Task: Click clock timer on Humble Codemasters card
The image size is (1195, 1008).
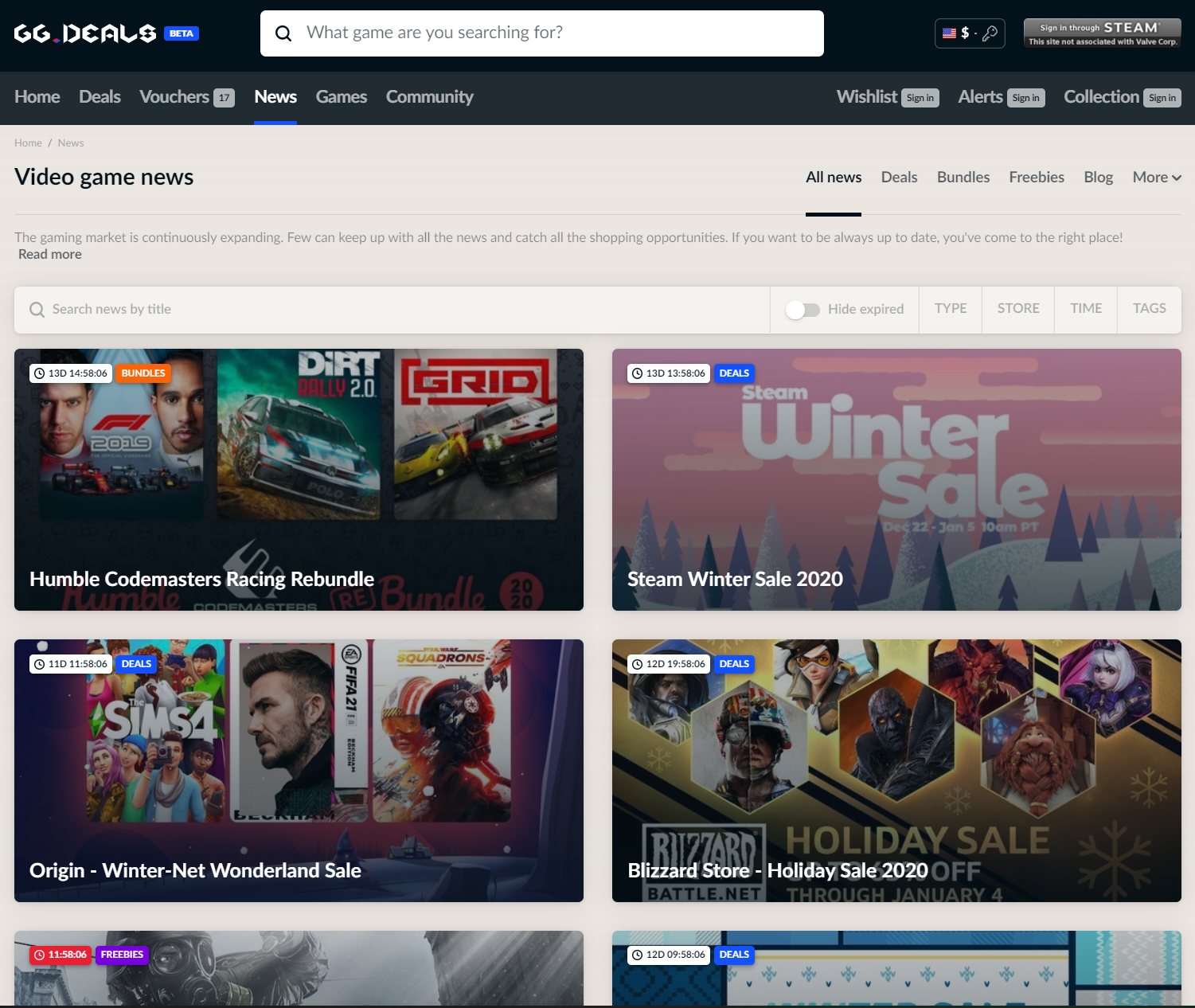Action: tap(71, 373)
